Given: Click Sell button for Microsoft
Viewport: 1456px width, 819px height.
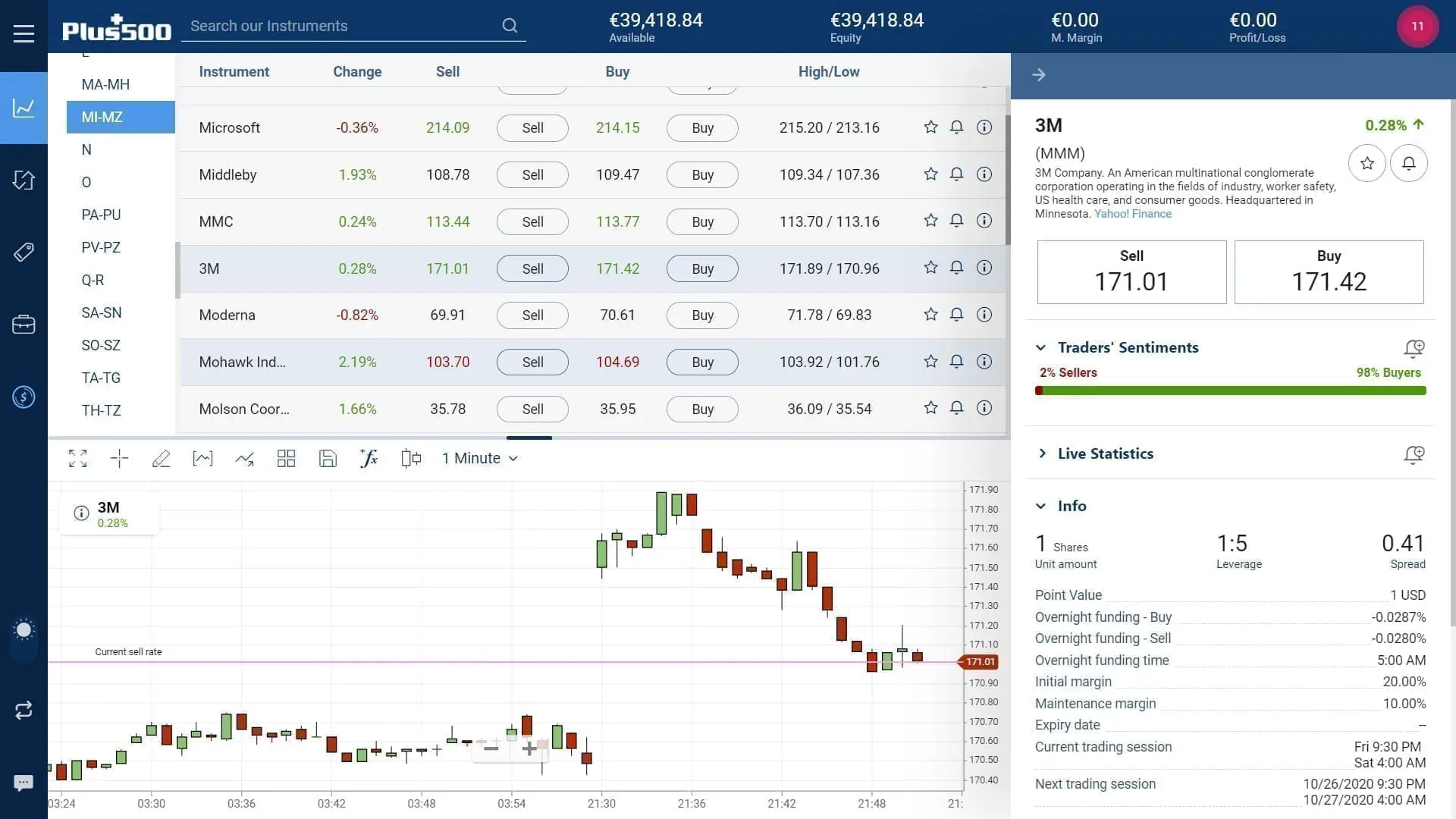Looking at the screenshot, I should coord(532,128).
